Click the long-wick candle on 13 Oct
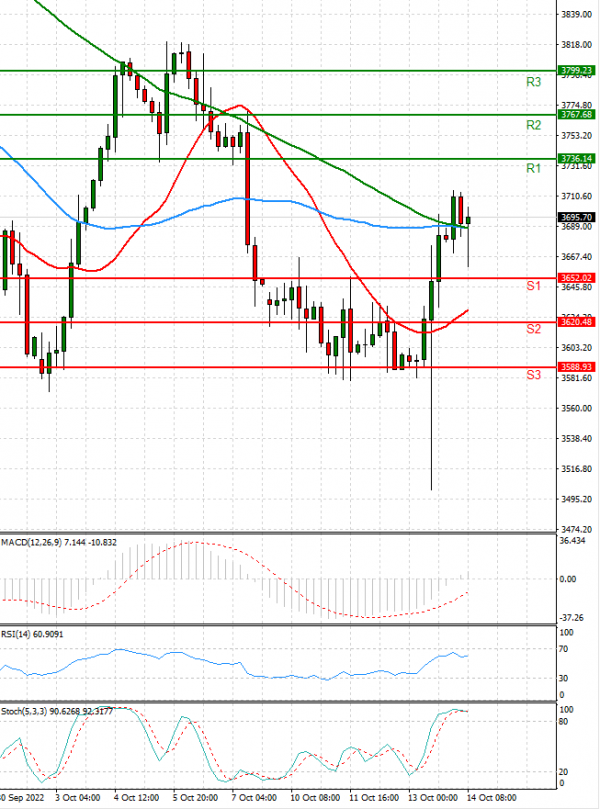600x809 pixels. point(431,367)
